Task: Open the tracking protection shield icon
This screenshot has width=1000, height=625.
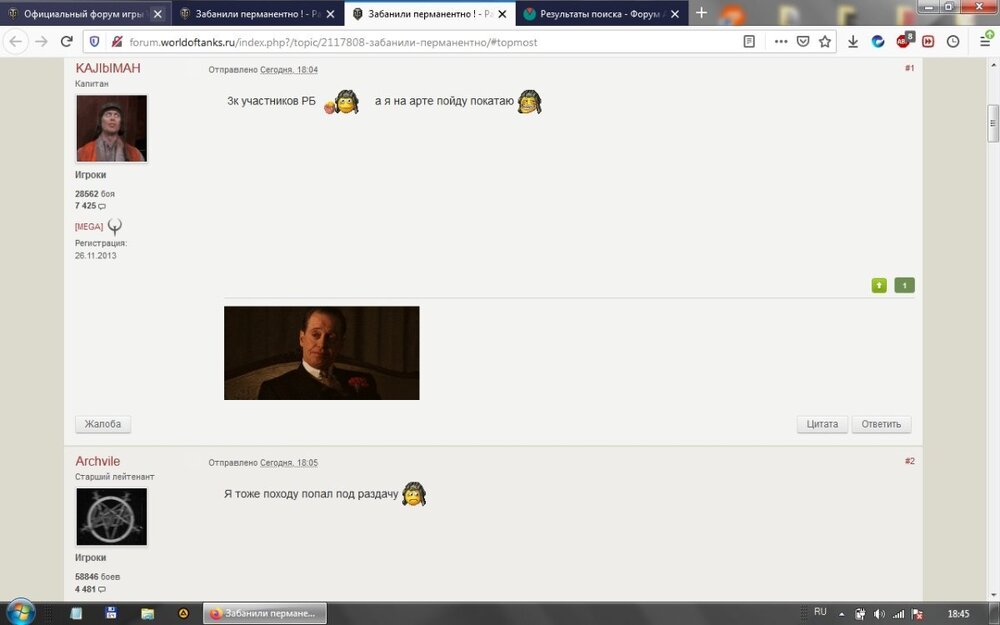Action: [94, 41]
